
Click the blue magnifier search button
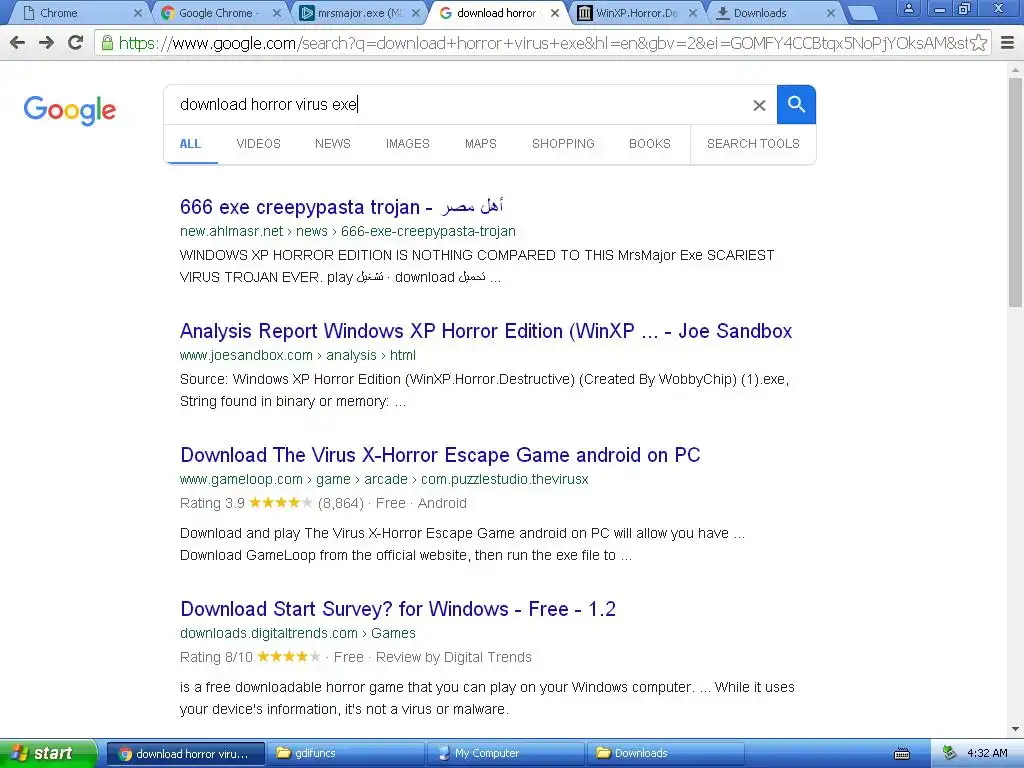(x=796, y=104)
